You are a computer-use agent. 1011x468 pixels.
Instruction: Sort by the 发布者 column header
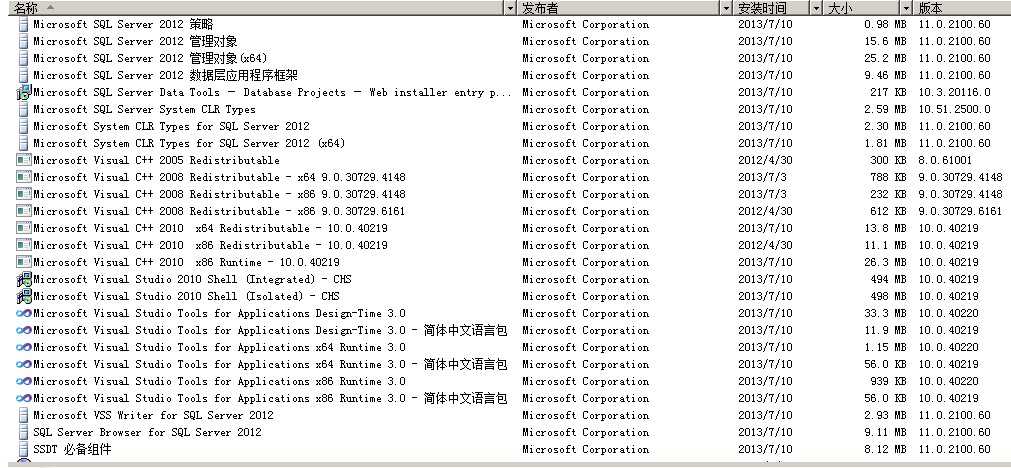620,8
